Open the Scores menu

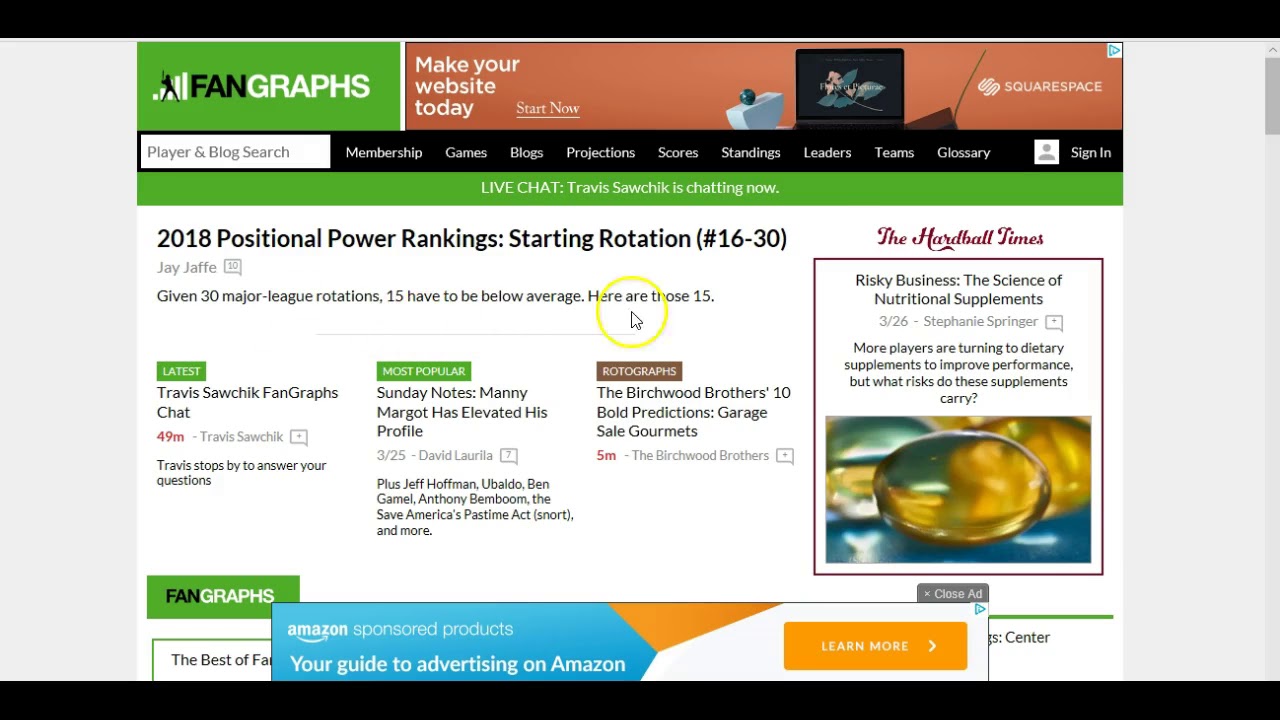[678, 152]
